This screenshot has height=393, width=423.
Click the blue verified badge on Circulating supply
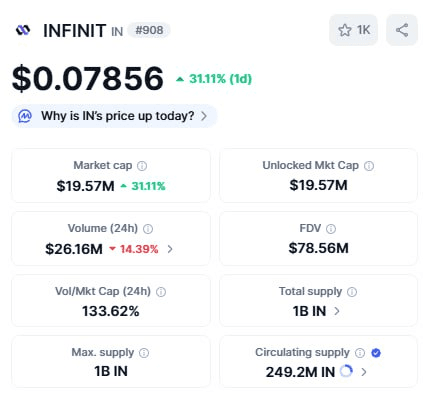[x=376, y=353]
